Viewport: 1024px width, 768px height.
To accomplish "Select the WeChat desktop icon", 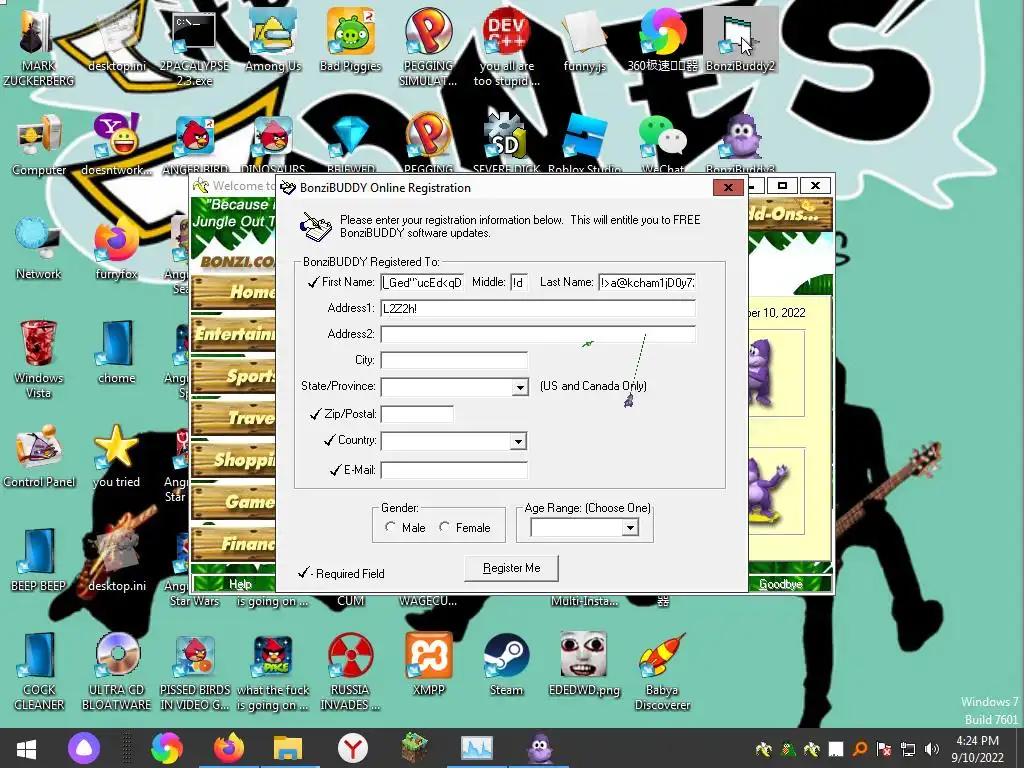I will point(663,145).
